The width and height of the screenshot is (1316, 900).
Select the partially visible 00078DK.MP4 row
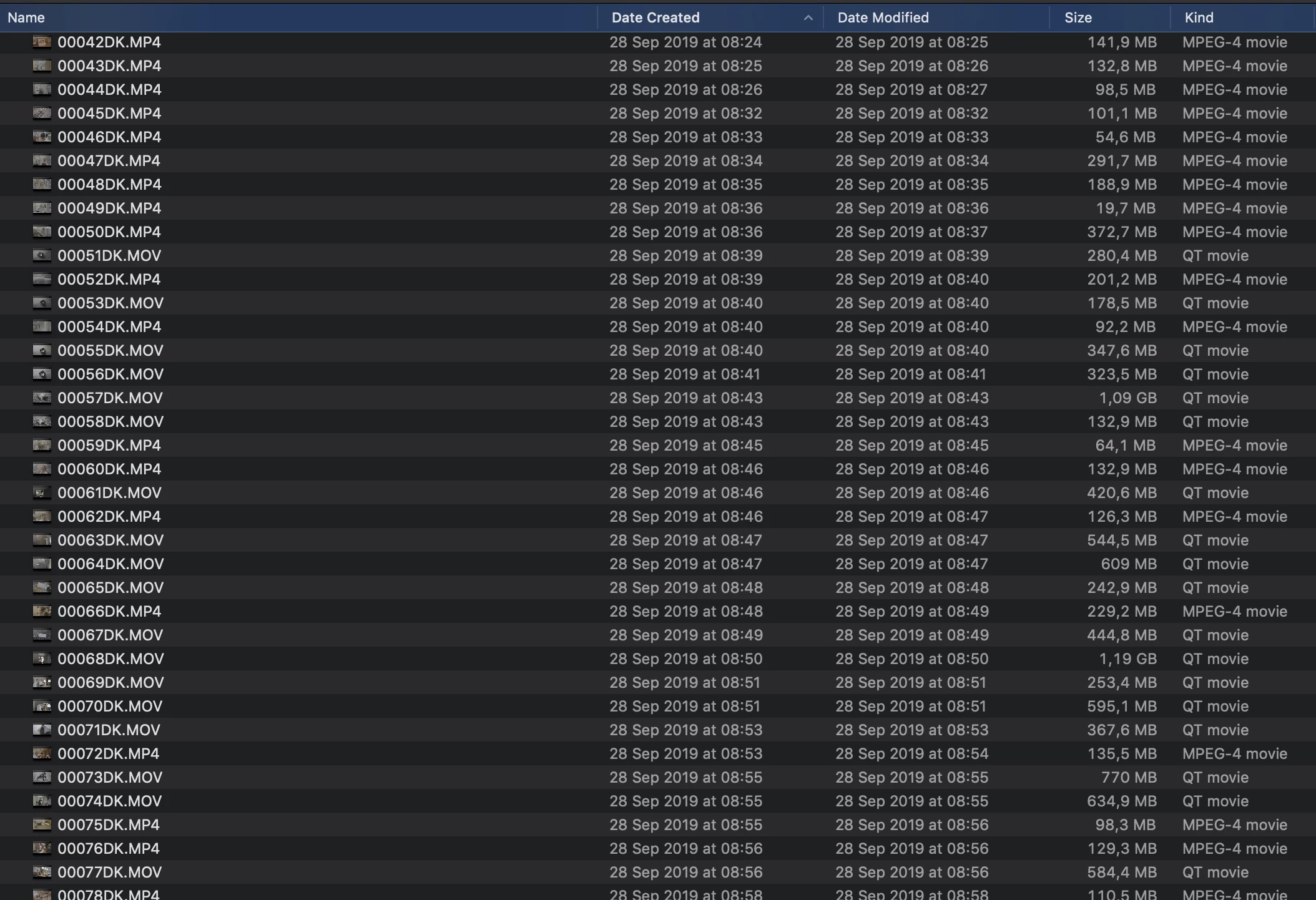pos(109,894)
